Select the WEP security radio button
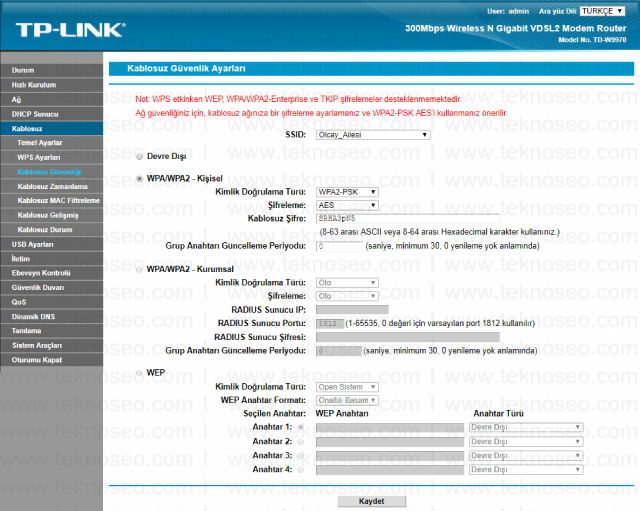640x511 pixels. tap(140, 373)
